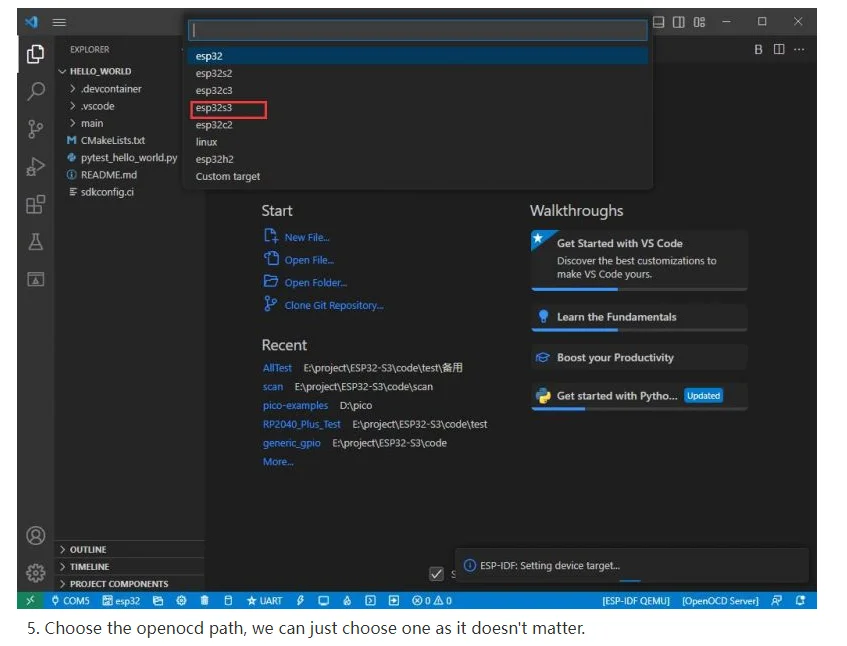Screen dimensions: 847x646
Task: Focus the target quick pick input field
Action: pyautogui.click(x=418, y=30)
